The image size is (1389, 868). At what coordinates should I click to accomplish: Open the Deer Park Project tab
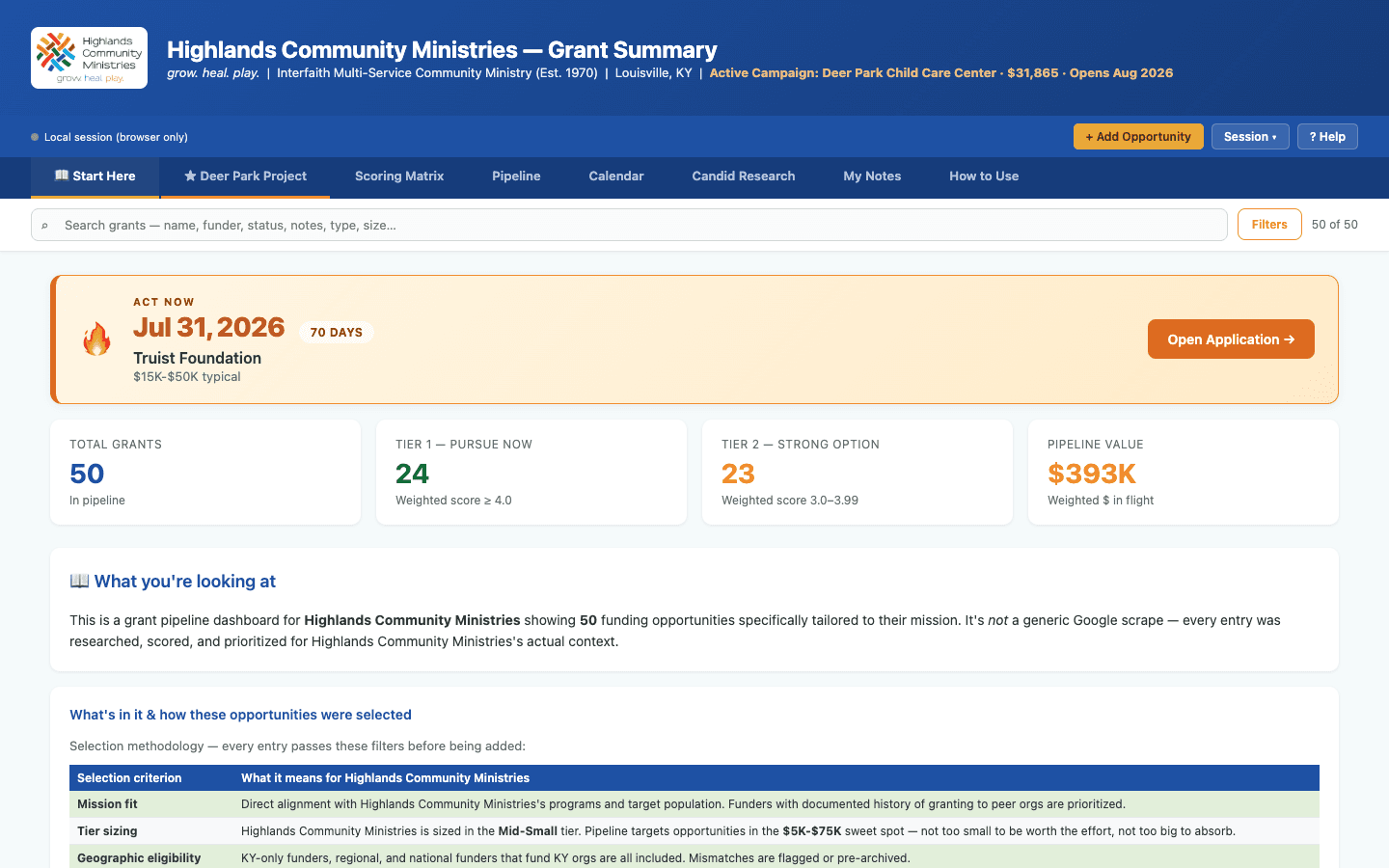(x=245, y=176)
